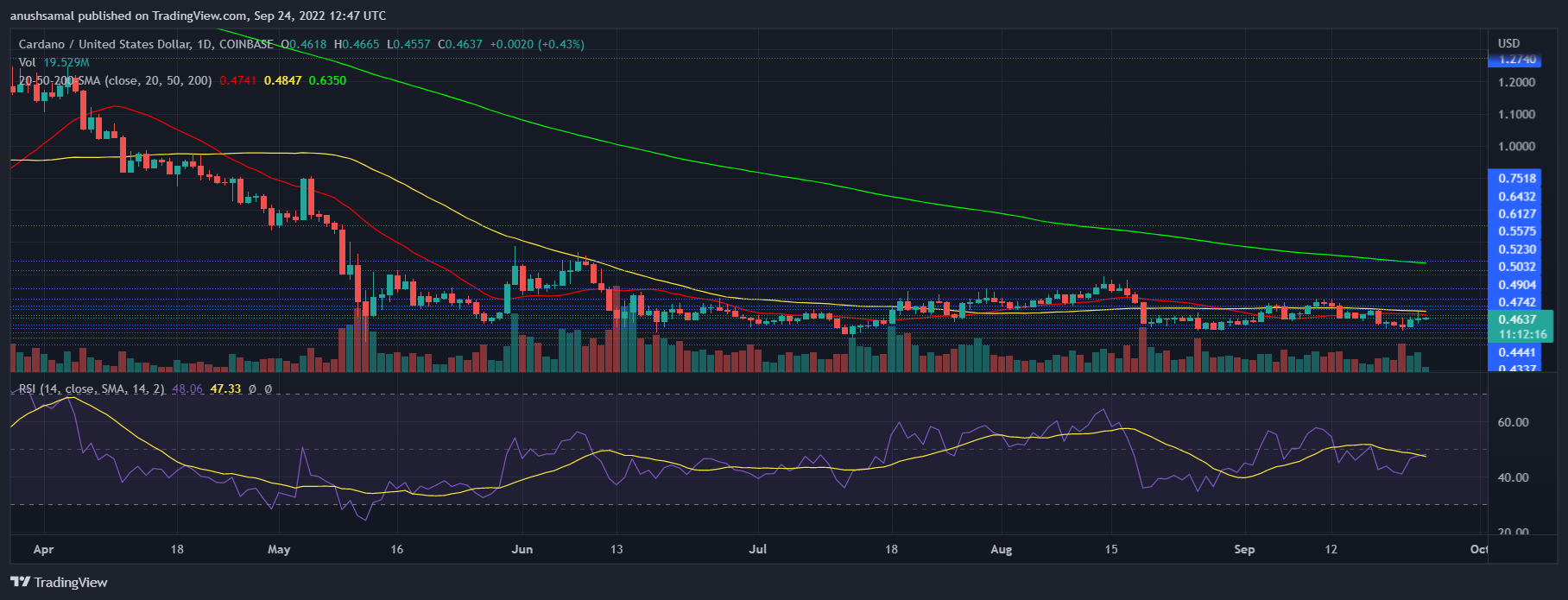1568x600 pixels.
Task: Click the 0.4441 blue price level label
Action: (1517, 352)
